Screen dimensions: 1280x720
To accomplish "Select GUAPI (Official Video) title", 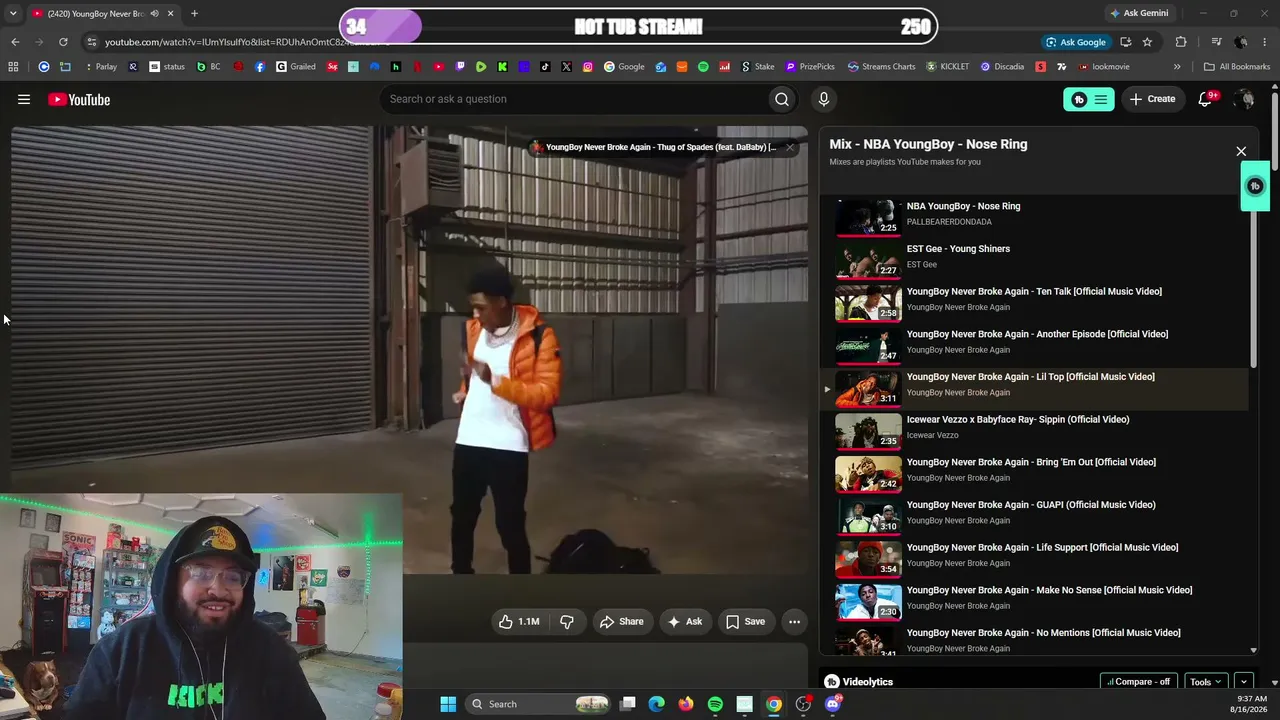I will 1031,506.
